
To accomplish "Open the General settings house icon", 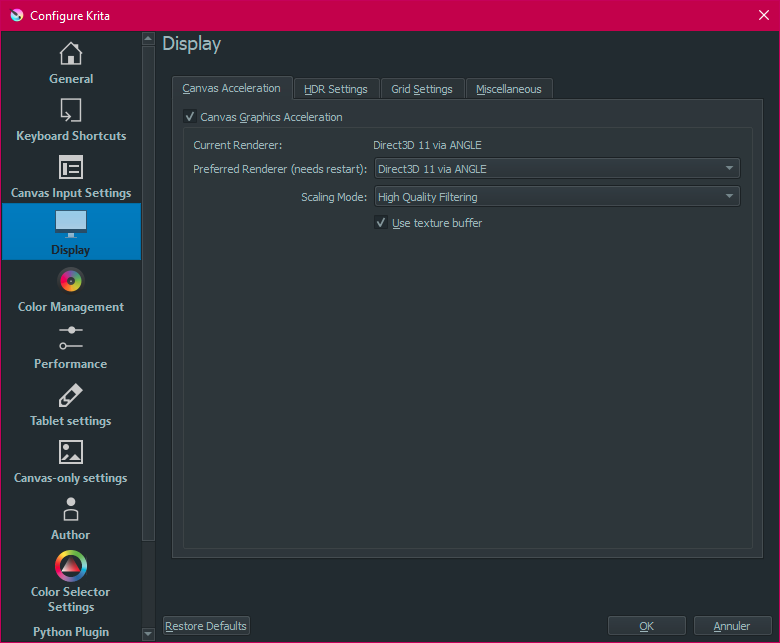I will (71, 53).
